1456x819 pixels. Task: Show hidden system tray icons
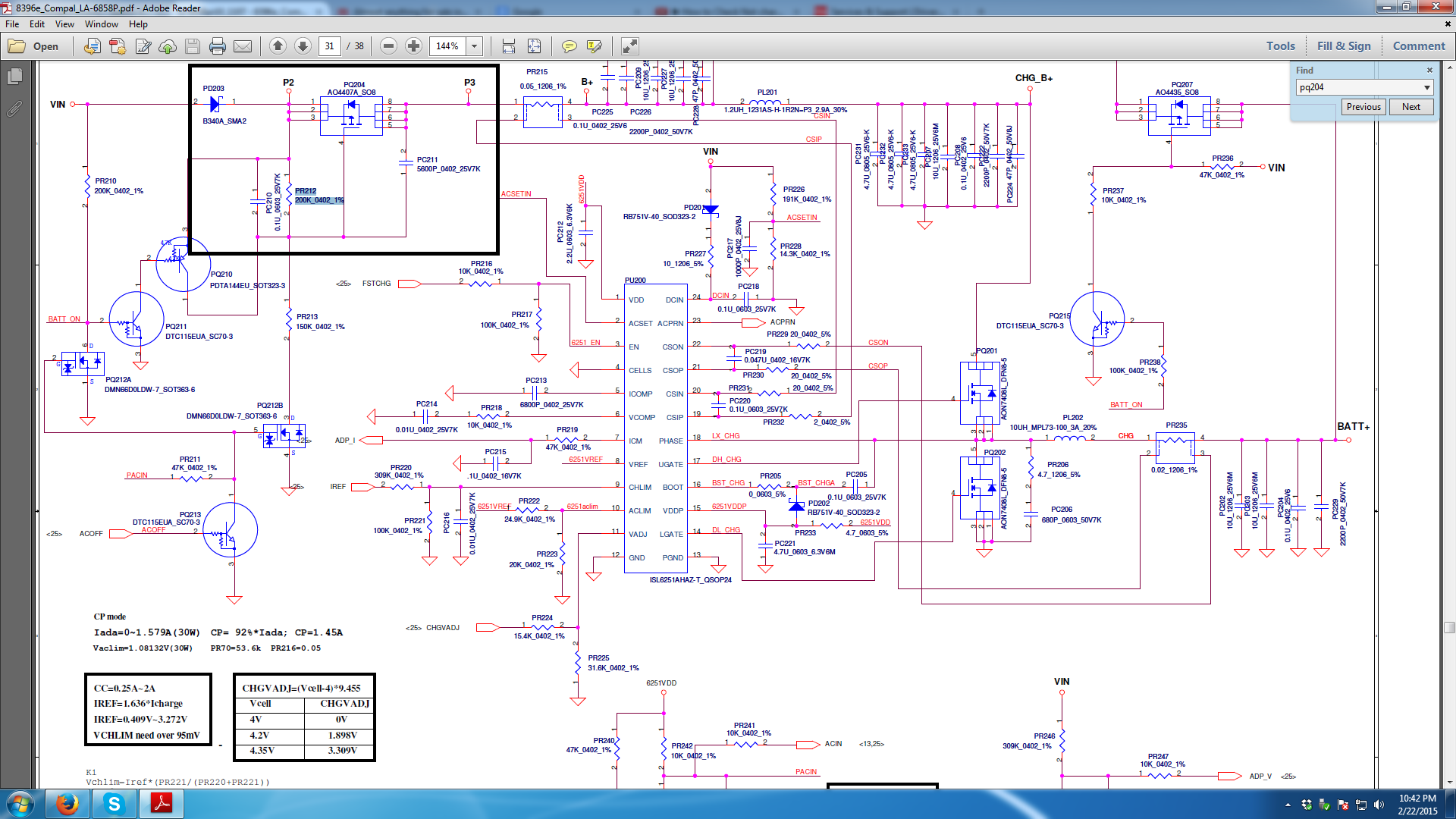1288,805
